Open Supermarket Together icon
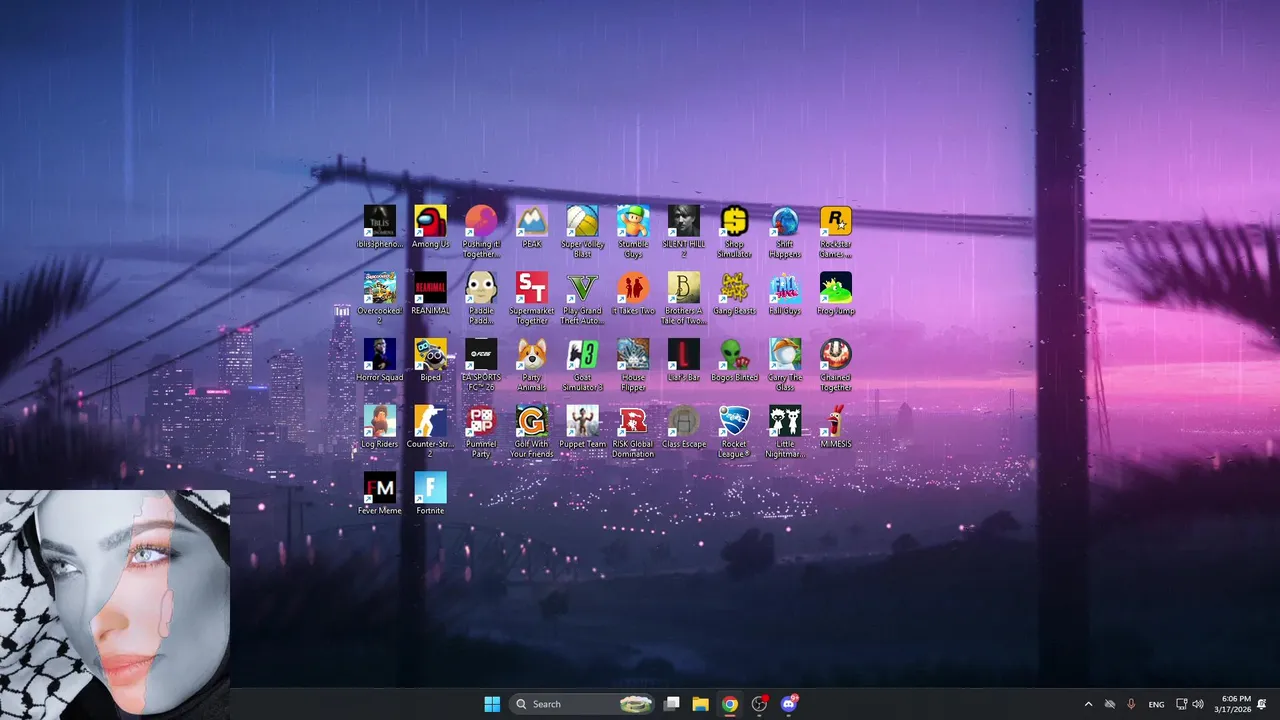The width and height of the screenshot is (1280, 720). (532, 298)
